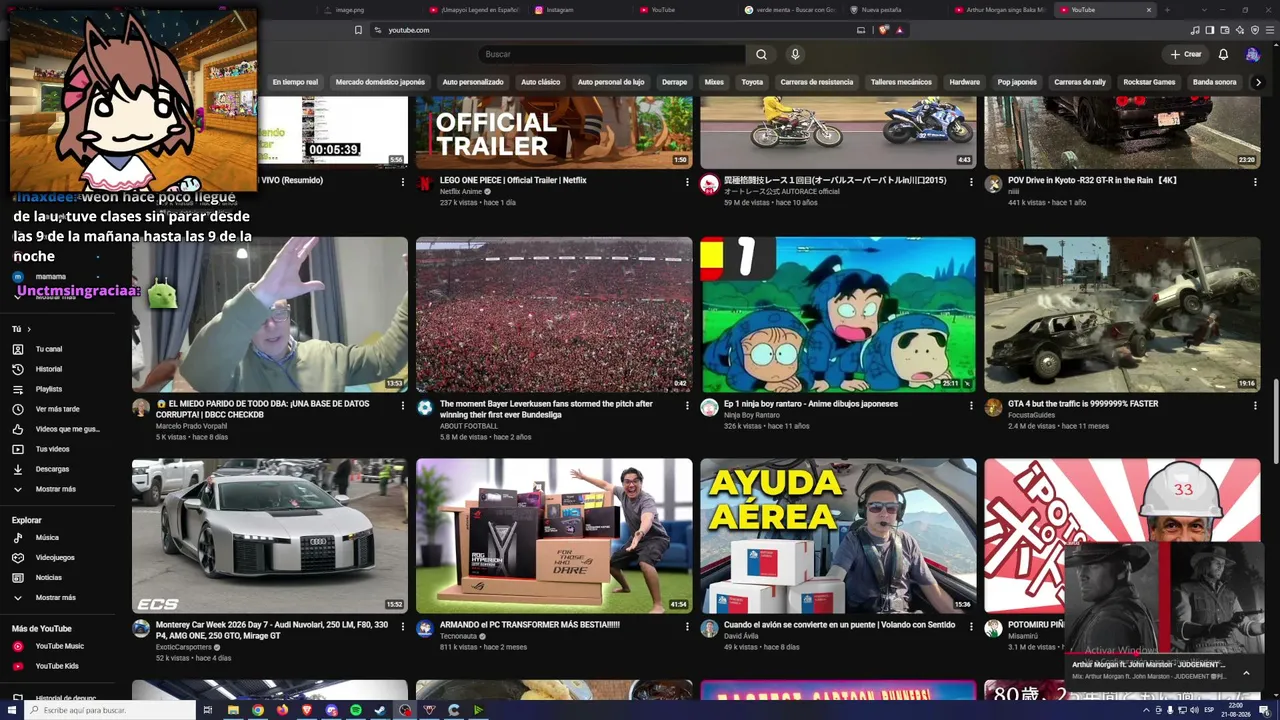This screenshot has height=720, width=1280.
Task: Start voice search with the microphone icon
Action: 795,54
